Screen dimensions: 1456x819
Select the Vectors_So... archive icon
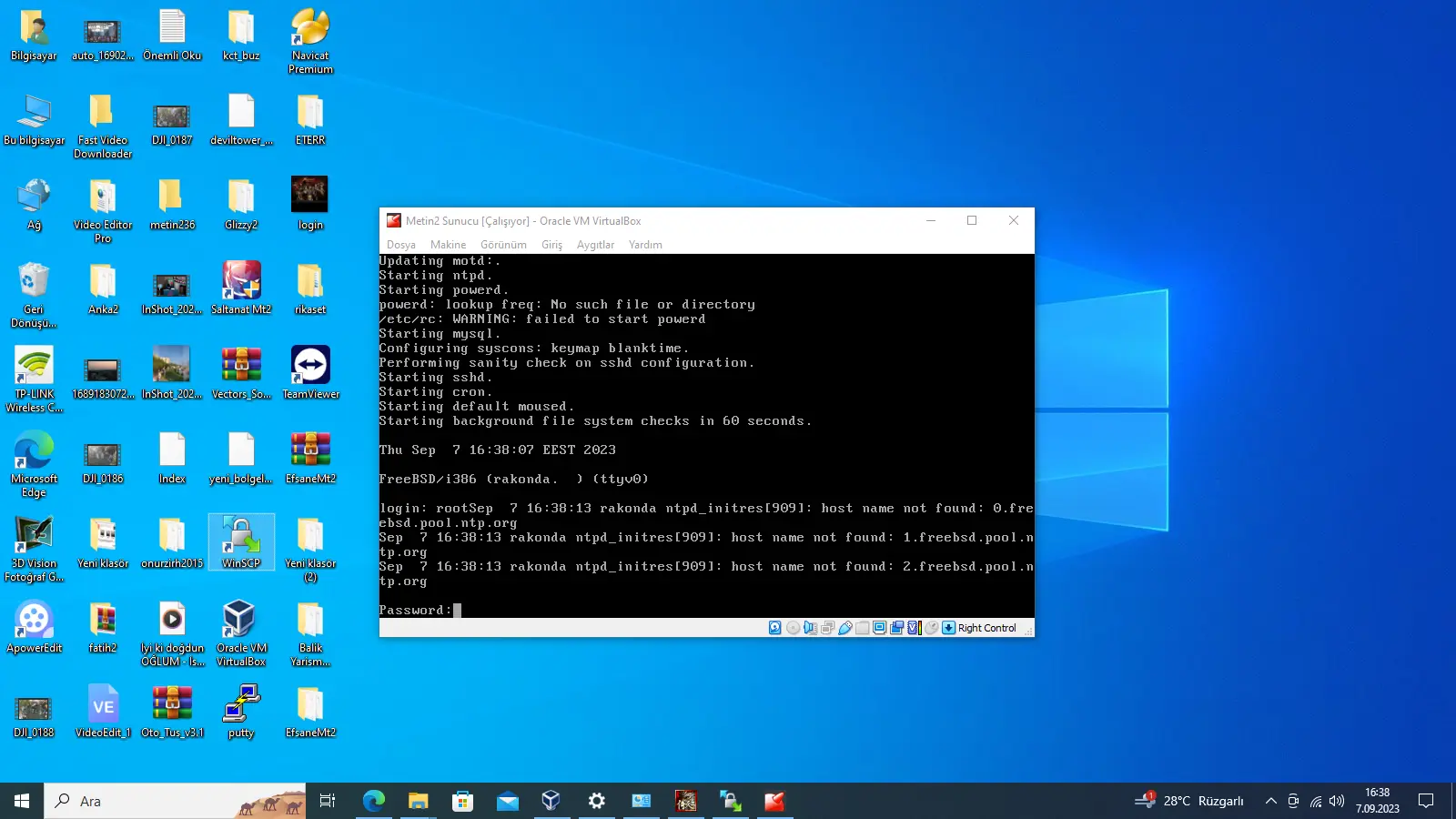[241, 373]
